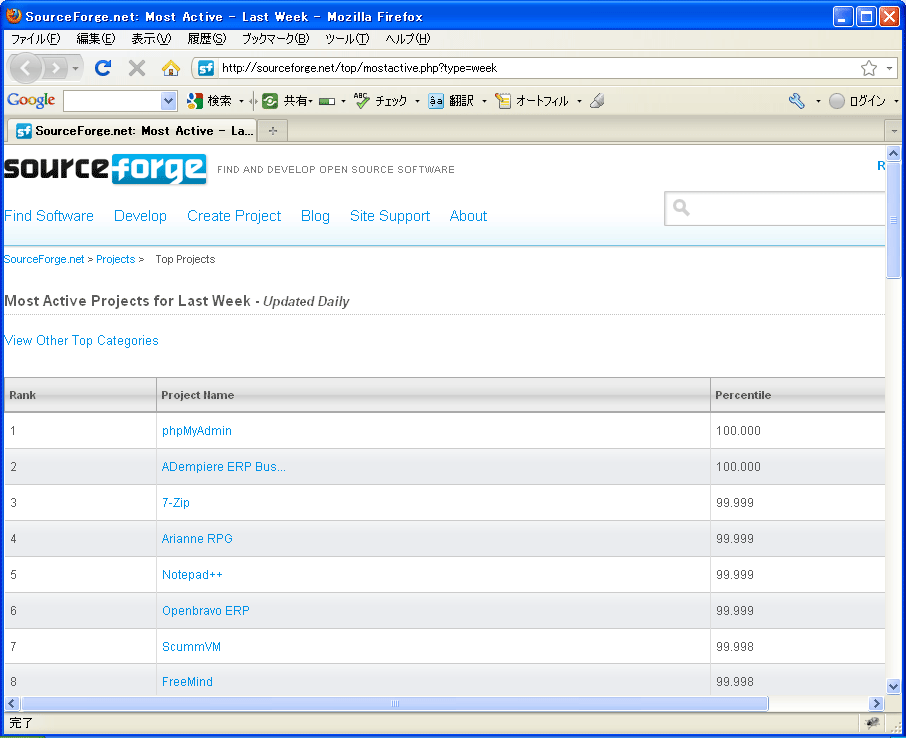Open a new tab with the plus button

(x=273, y=131)
